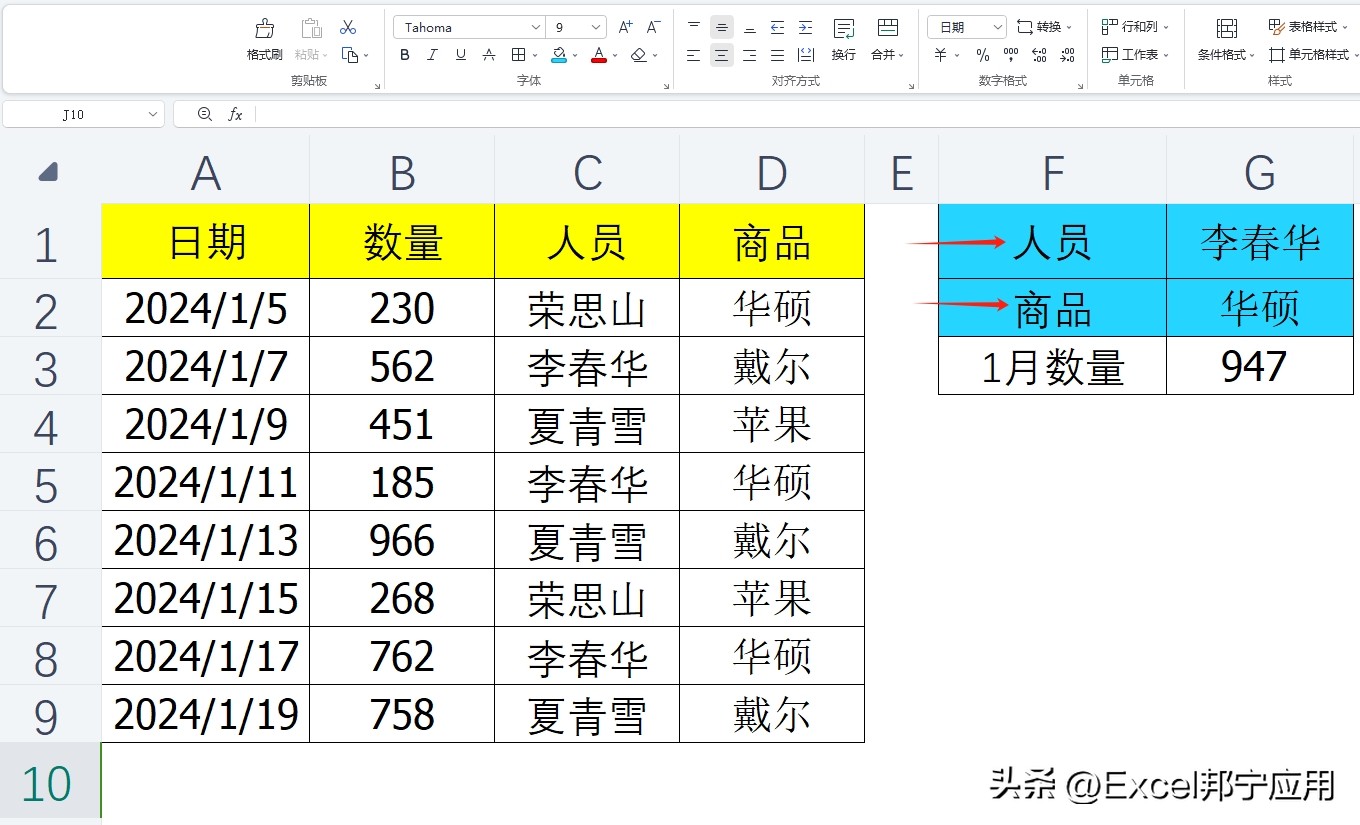The width and height of the screenshot is (1360, 825).
Task: Click the Paste (粘贴) clipboard icon
Action: [x=311, y=28]
